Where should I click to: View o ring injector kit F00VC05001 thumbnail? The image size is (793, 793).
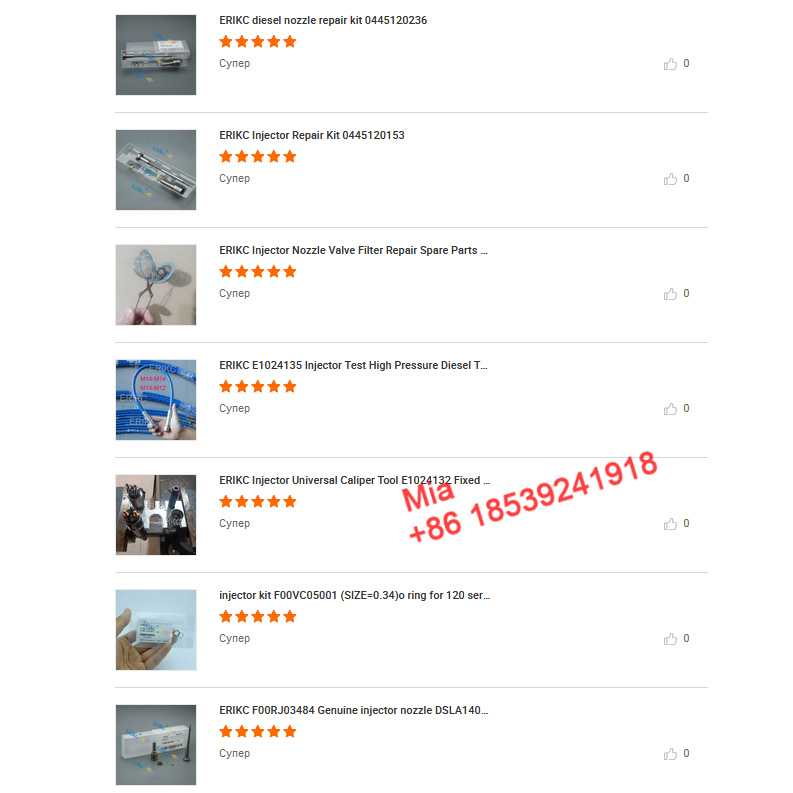click(156, 630)
